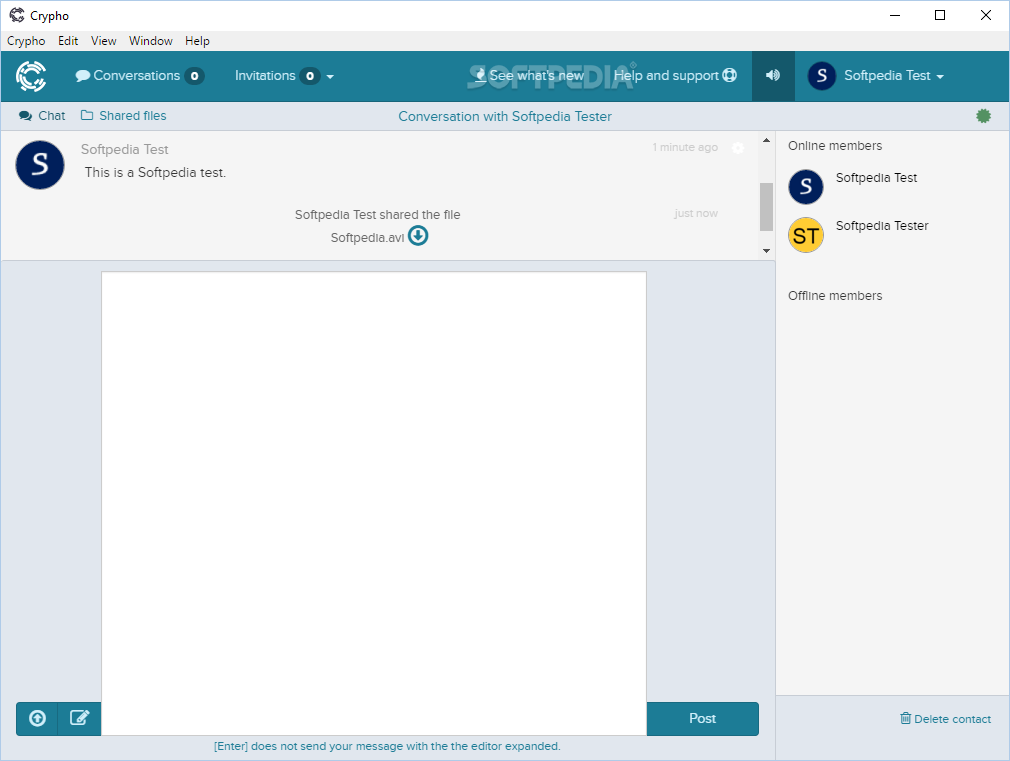This screenshot has height=761, width=1010.
Task: Delete this contact
Action: click(x=946, y=718)
